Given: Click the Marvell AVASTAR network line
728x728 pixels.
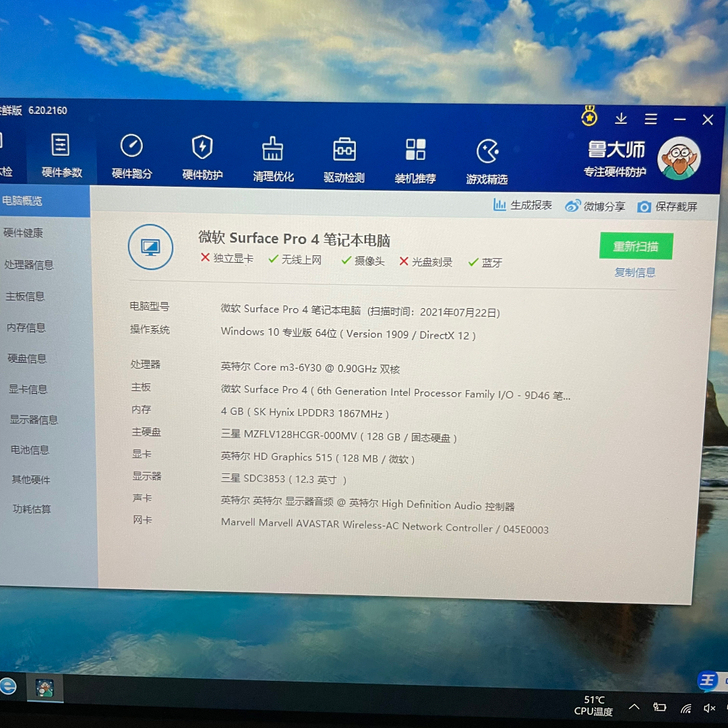Looking at the screenshot, I should click(x=384, y=526).
